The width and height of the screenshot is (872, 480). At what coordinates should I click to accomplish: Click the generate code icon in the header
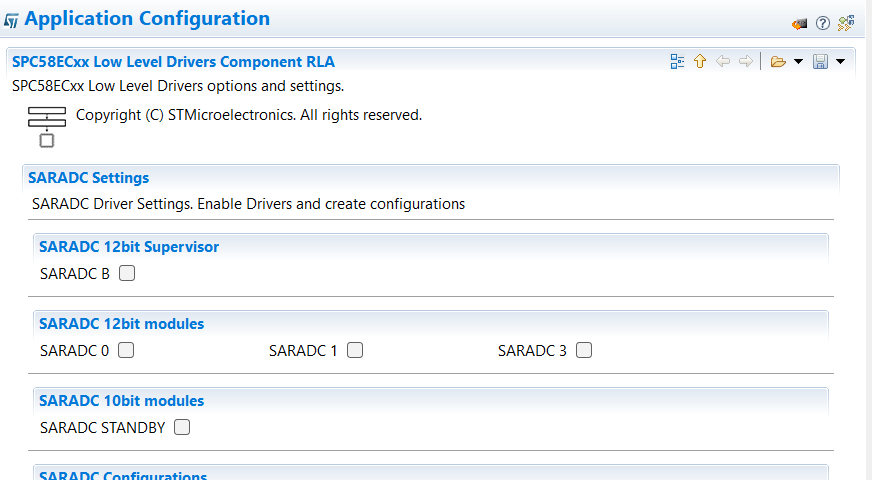(799, 23)
